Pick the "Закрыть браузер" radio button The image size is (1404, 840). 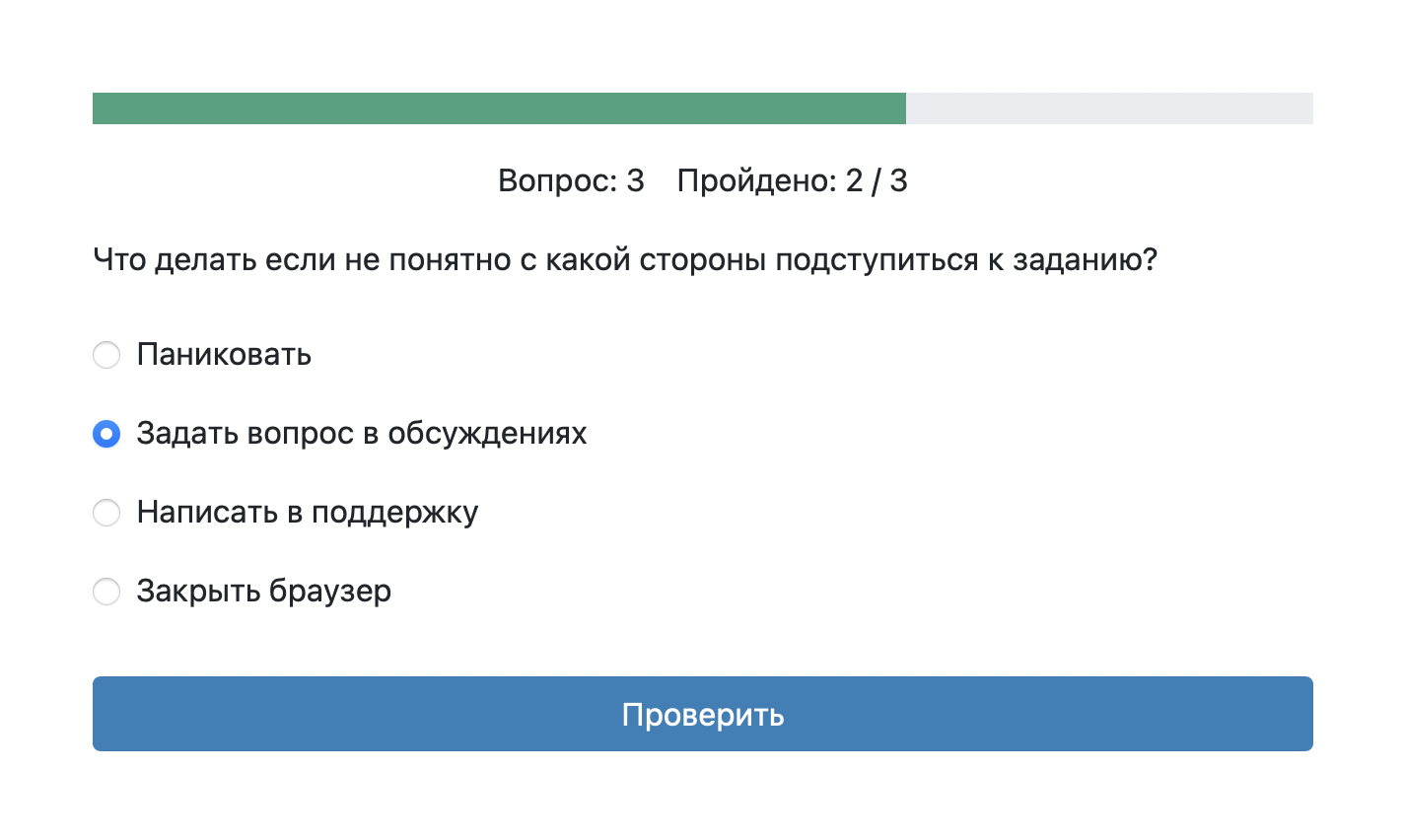point(106,592)
